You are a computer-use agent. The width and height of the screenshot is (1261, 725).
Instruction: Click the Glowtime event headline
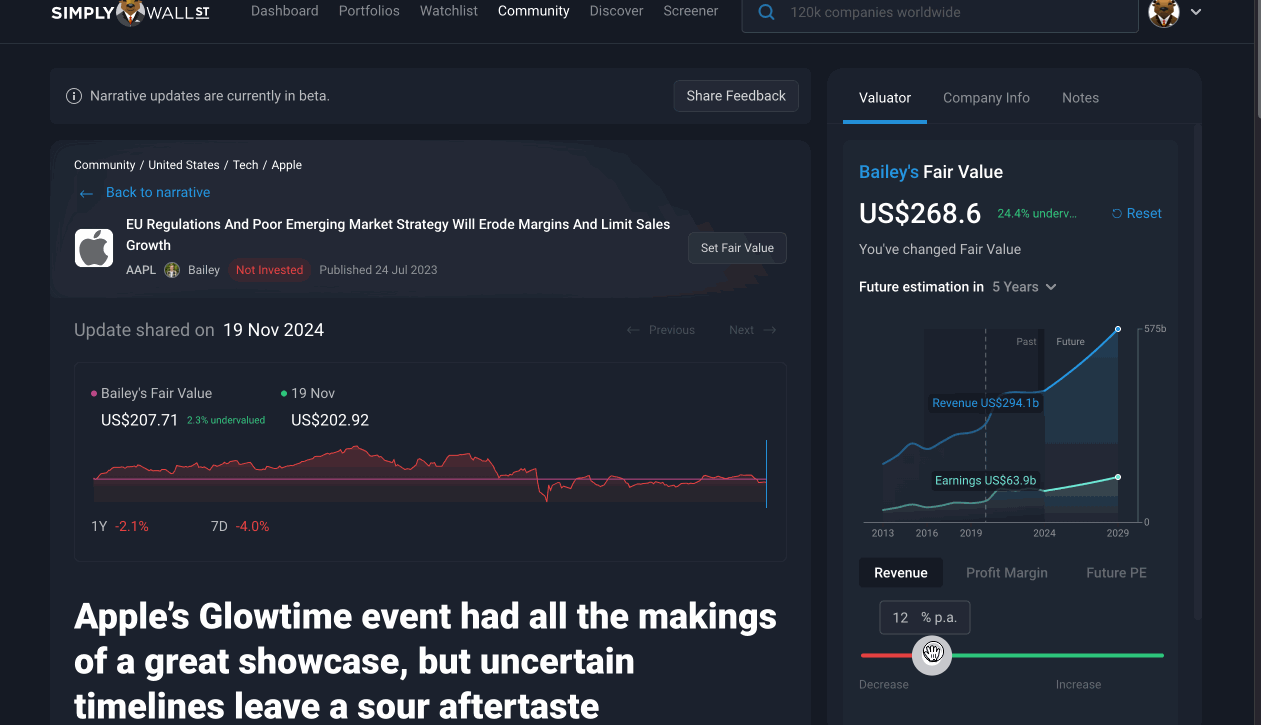point(425,661)
